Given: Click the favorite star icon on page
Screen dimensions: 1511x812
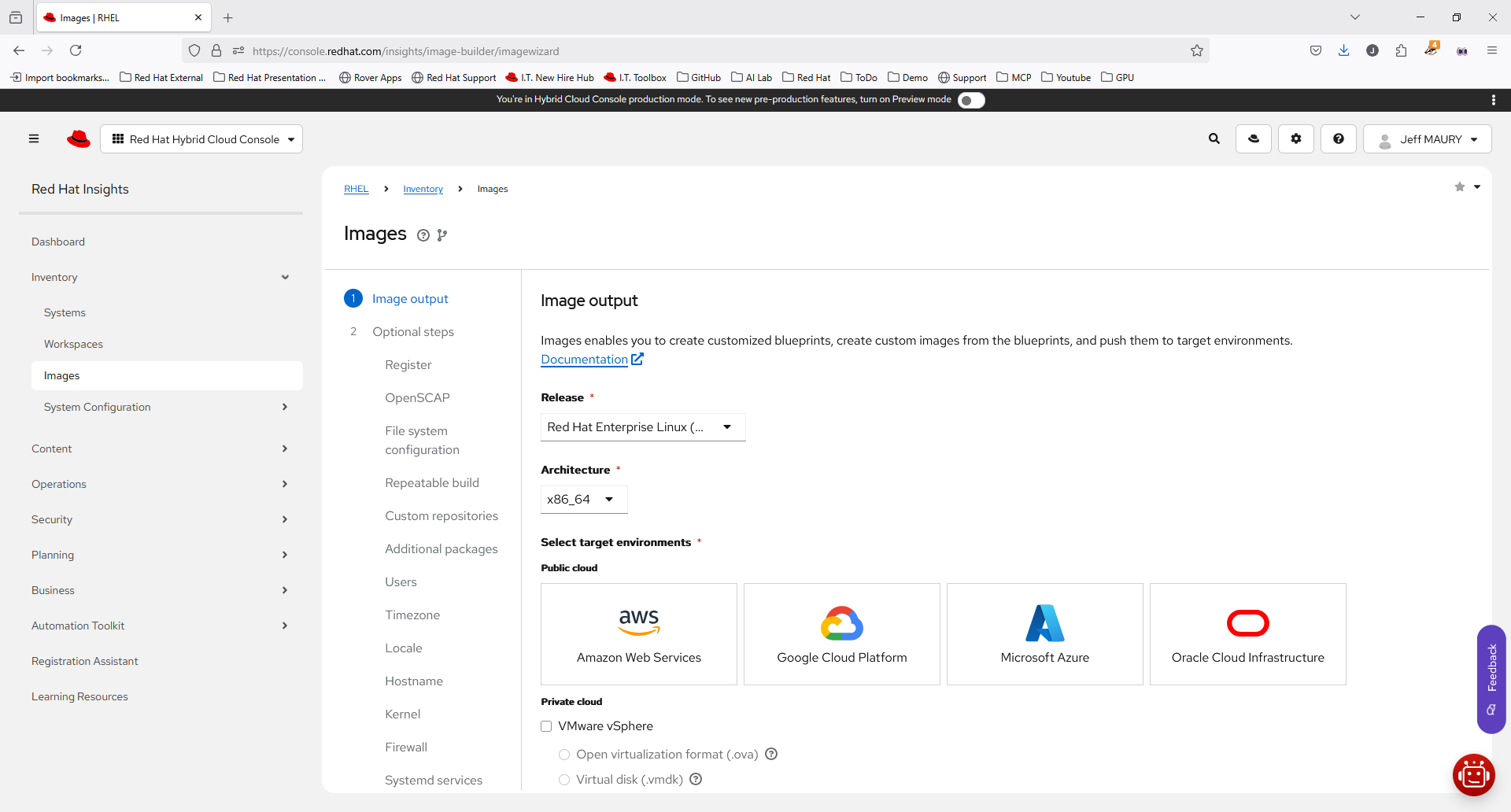Looking at the screenshot, I should coord(1459,187).
